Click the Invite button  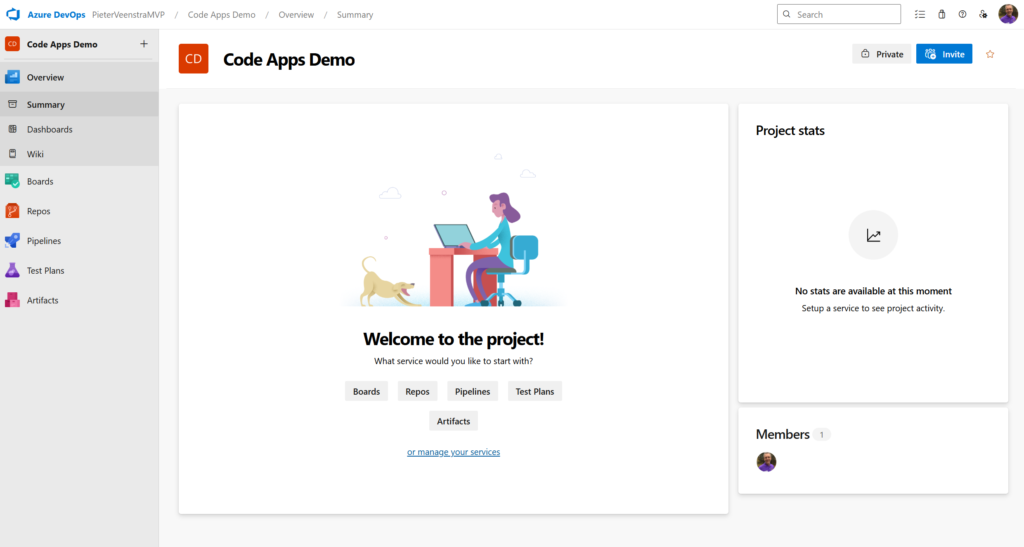click(x=944, y=54)
